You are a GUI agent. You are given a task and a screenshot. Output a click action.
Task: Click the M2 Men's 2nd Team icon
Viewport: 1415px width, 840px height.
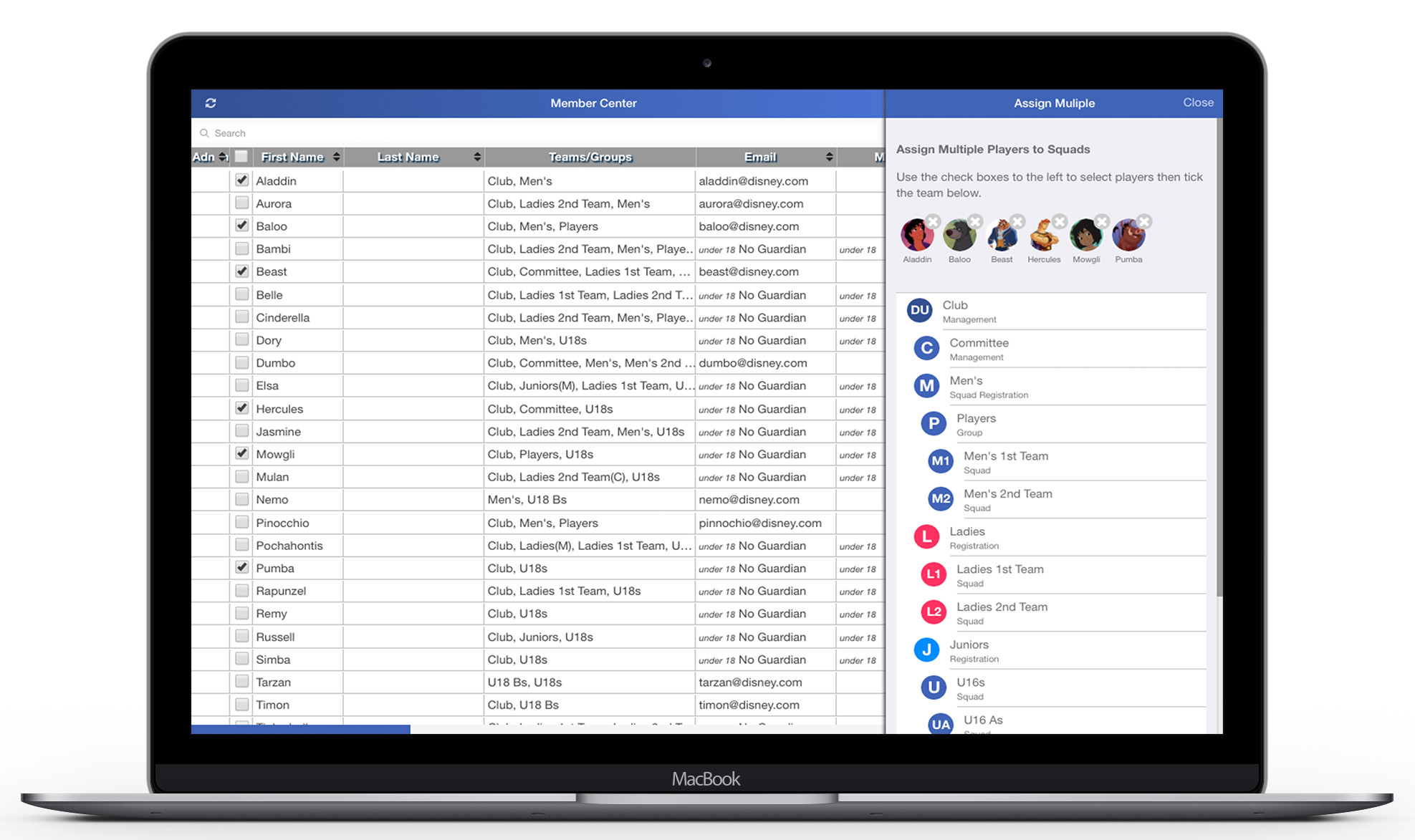pyautogui.click(x=940, y=499)
